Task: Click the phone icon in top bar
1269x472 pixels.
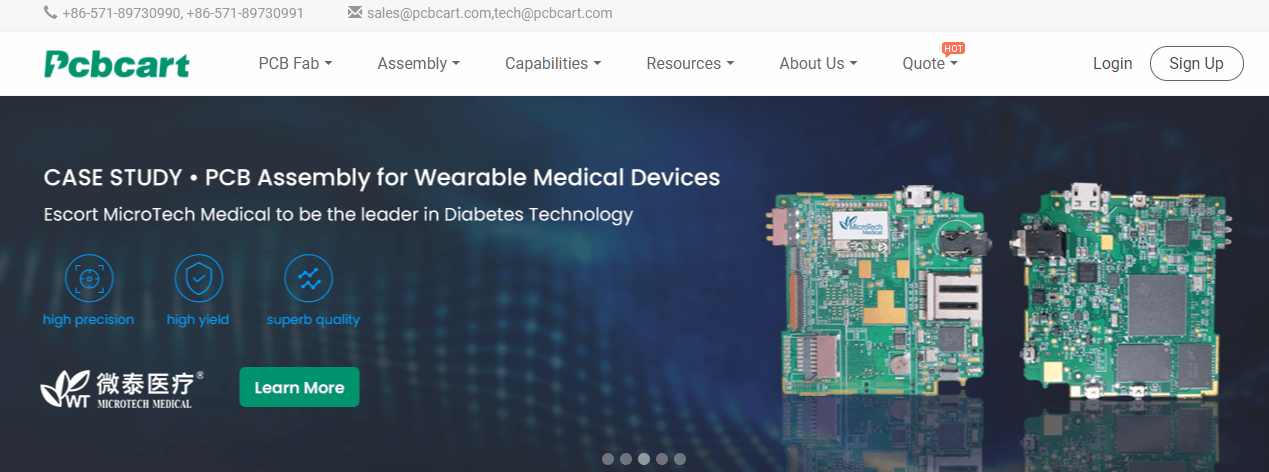Action: [50, 13]
